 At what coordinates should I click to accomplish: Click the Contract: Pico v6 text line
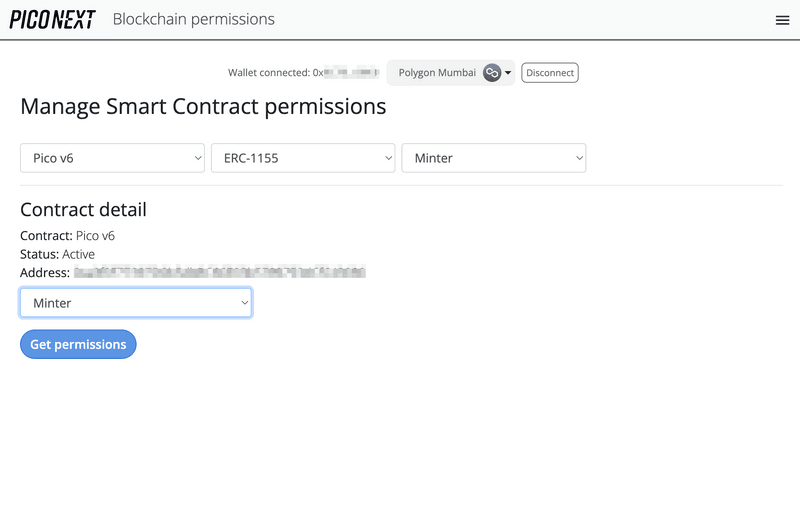coord(67,236)
